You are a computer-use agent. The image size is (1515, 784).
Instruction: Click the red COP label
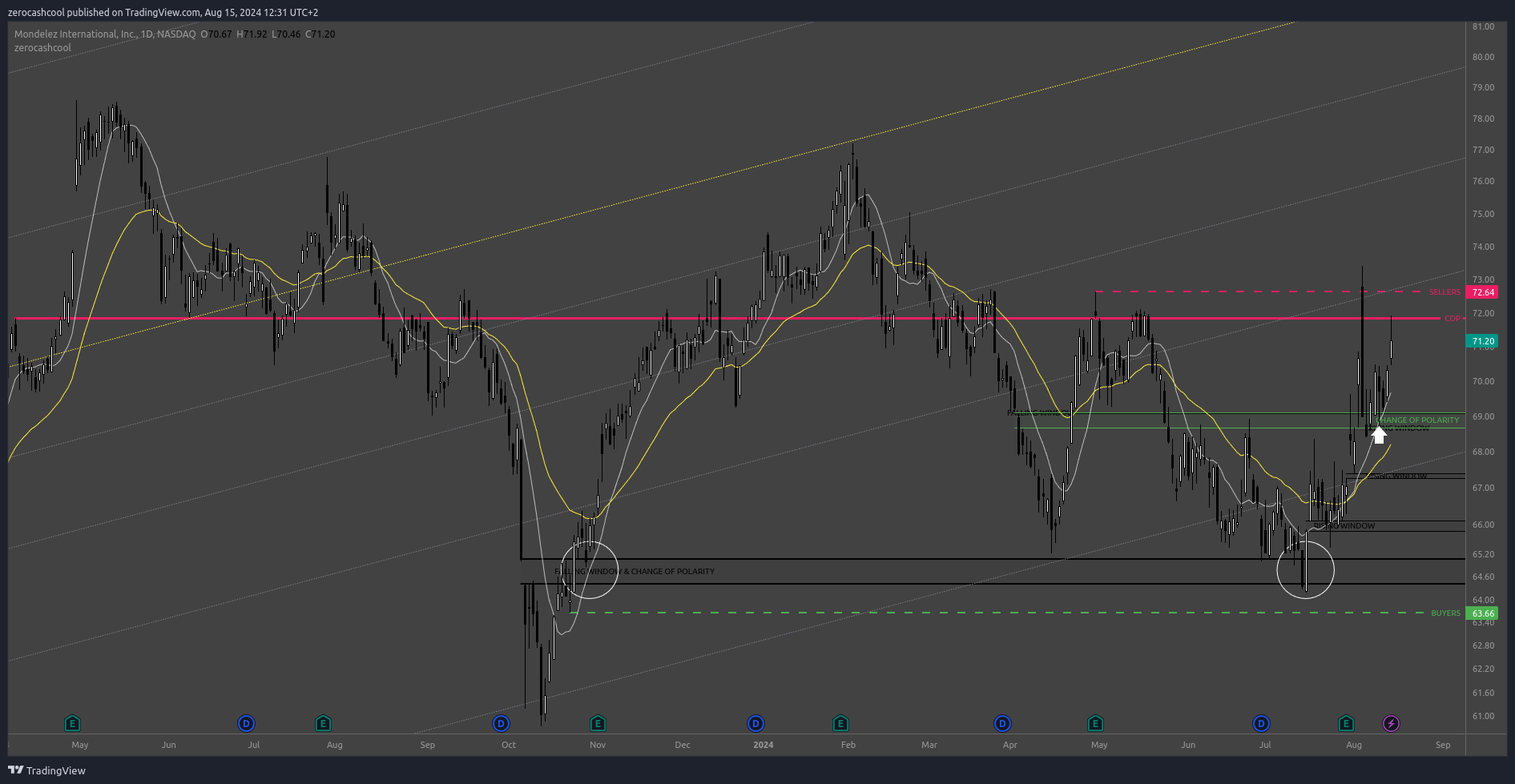(1453, 319)
